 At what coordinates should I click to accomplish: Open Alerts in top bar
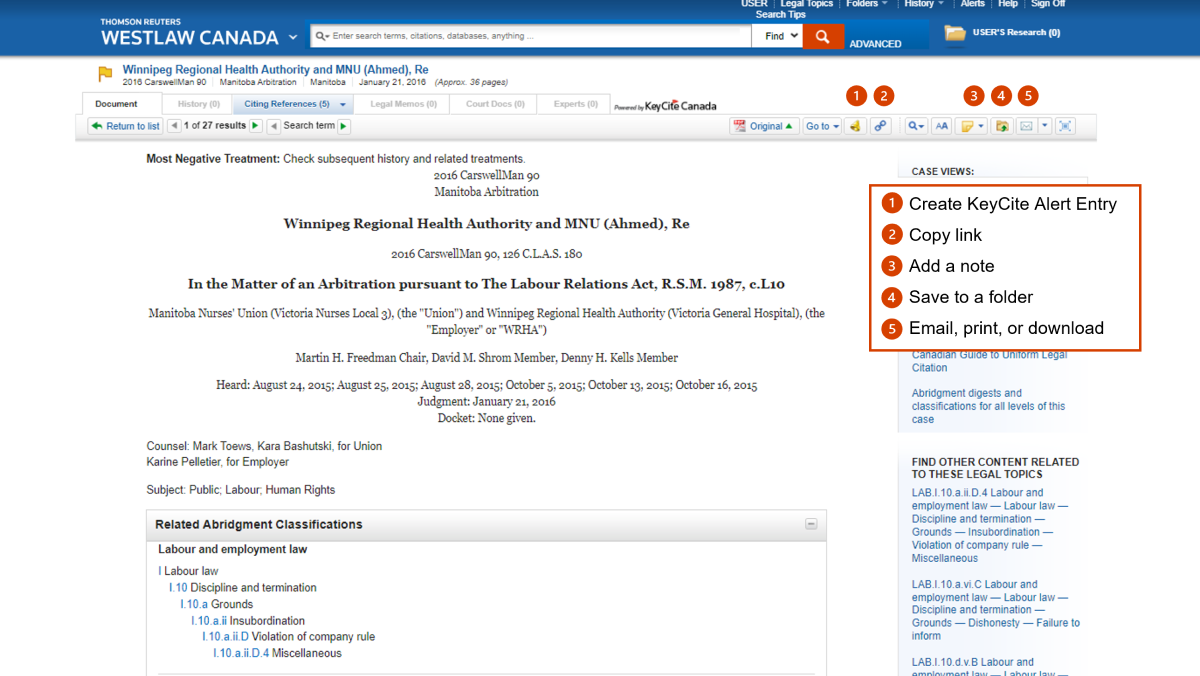[x=972, y=4]
